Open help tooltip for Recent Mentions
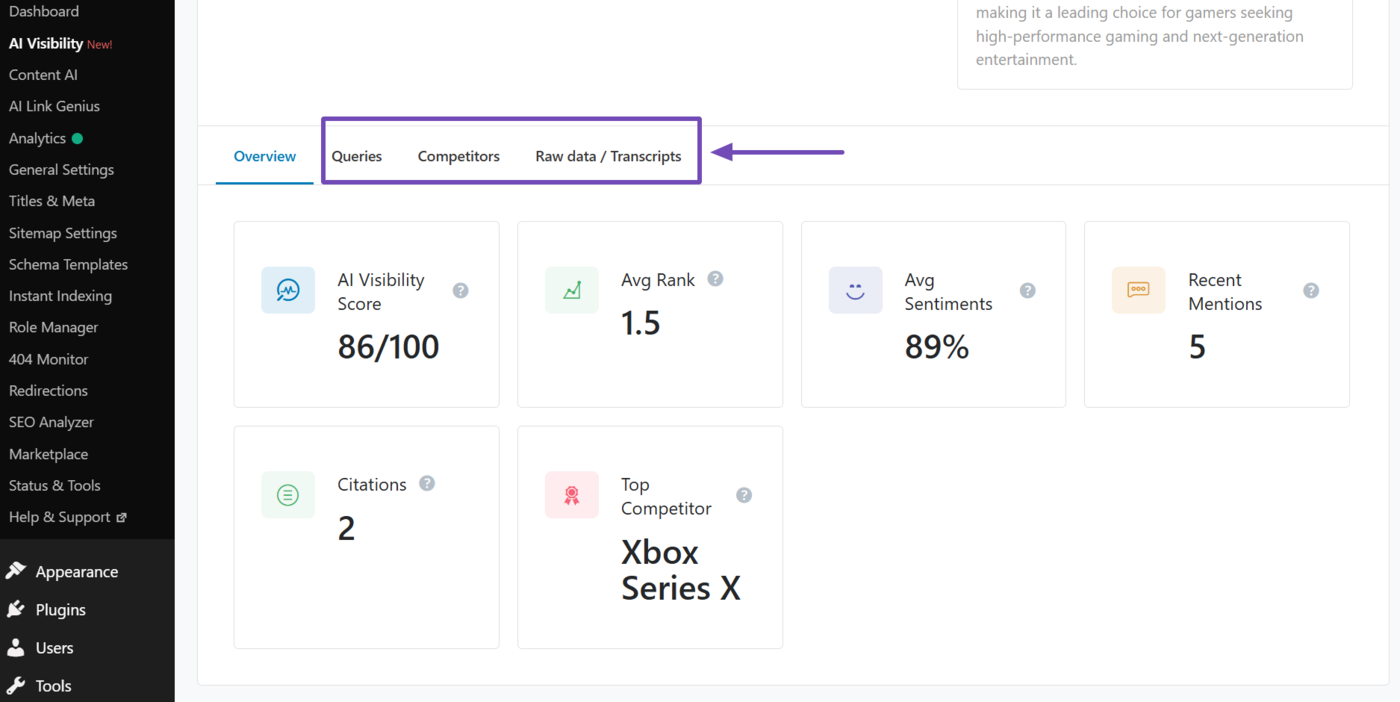 [x=1311, y=291]
